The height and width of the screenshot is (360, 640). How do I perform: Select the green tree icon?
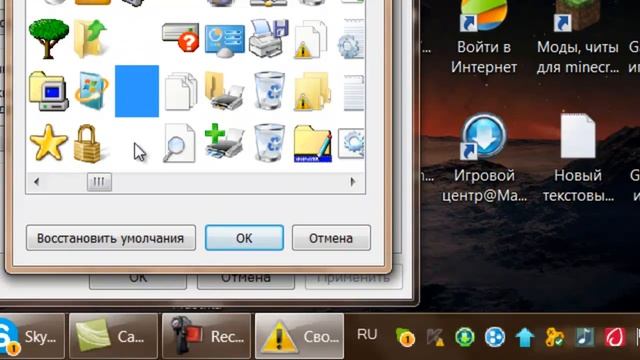(x=49, y=38)
